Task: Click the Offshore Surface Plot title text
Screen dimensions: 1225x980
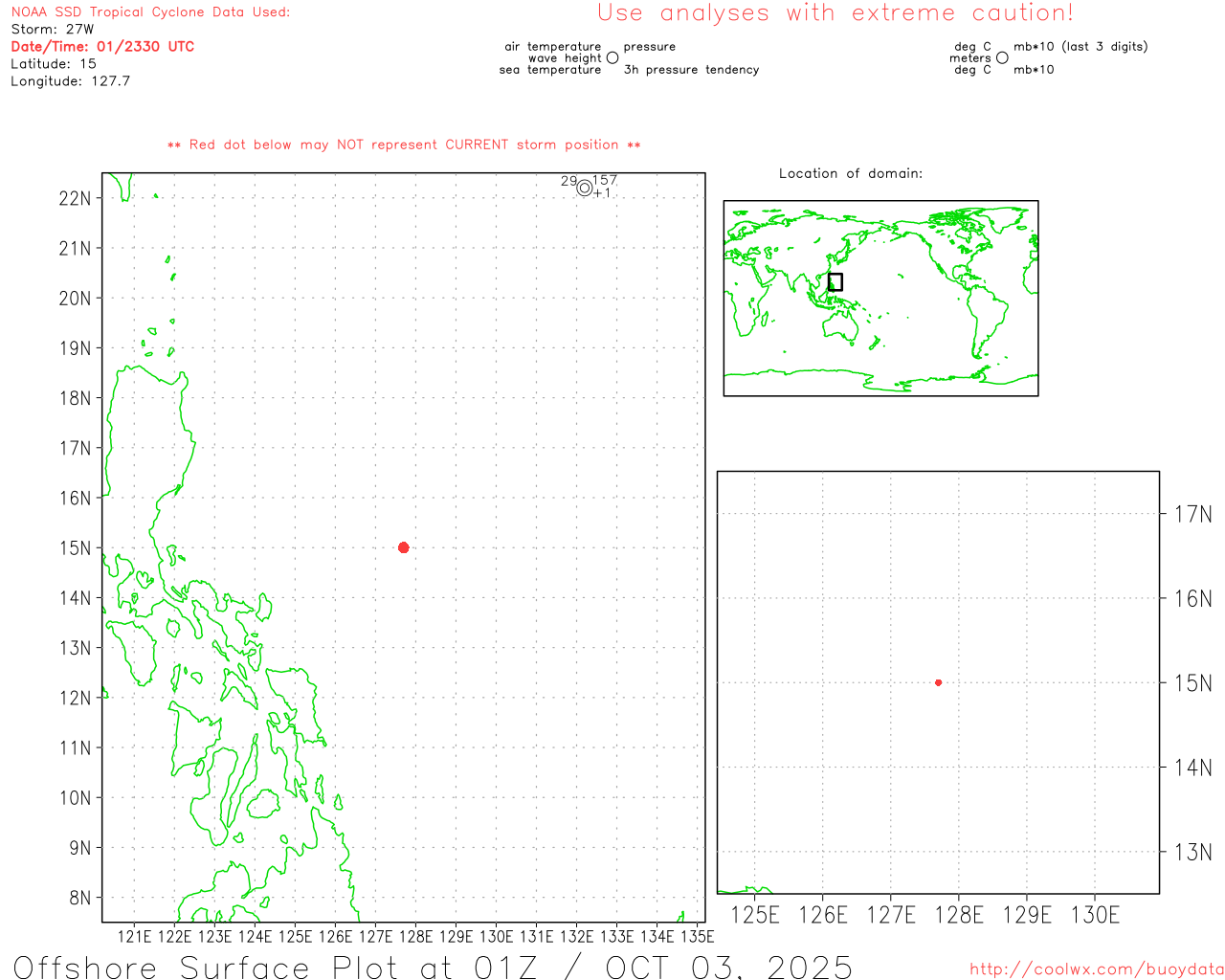Action: coord(433,967)
